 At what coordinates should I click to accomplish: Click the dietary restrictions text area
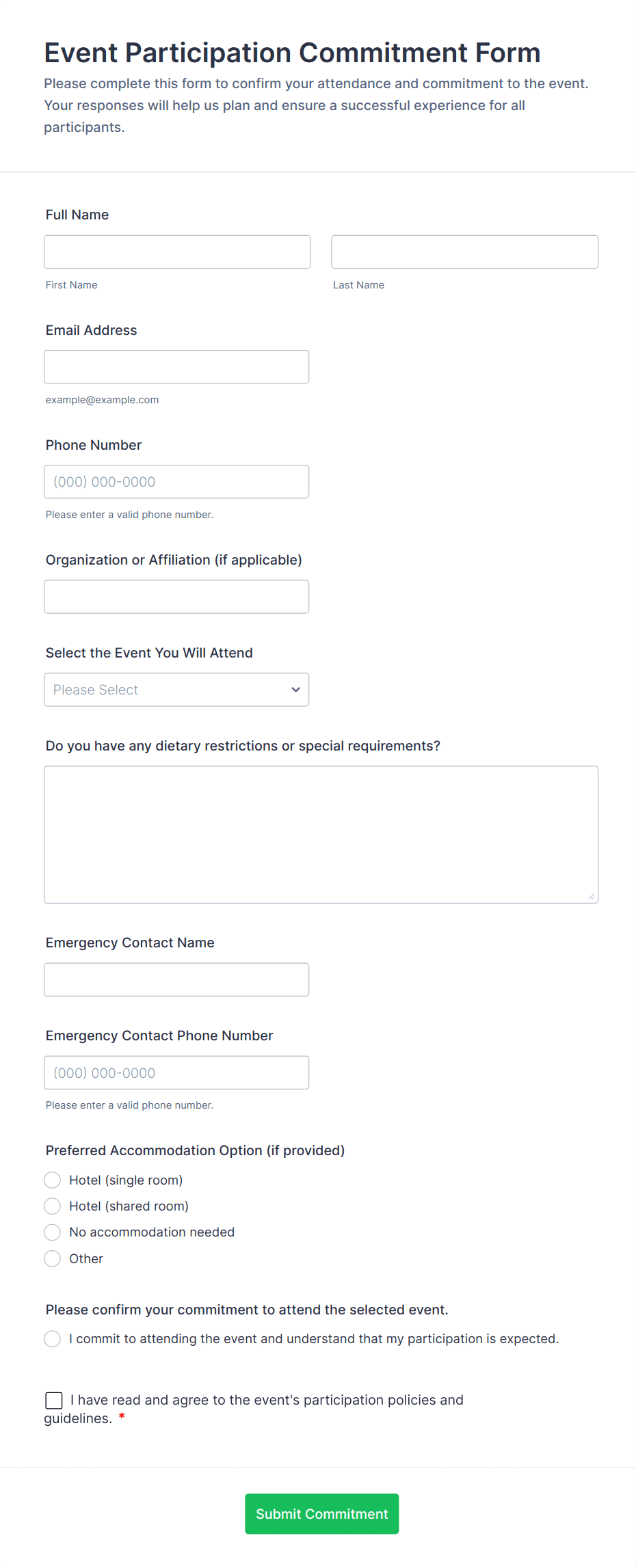[x=321, y=834]
